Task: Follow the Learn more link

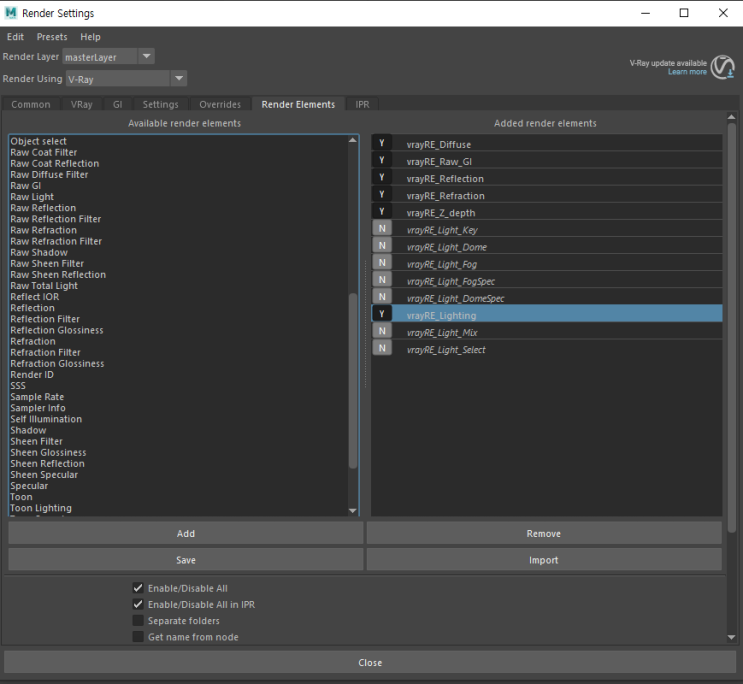Action: click(x=687, y=72)
